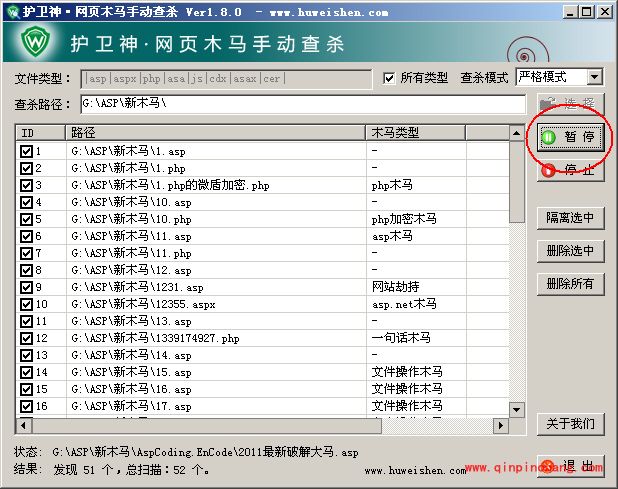Image resolution: width=618 pixels, height=489 pixels.
Task: Toggle checkbox for row 10 (12355.aspx)
Action: 26,304
